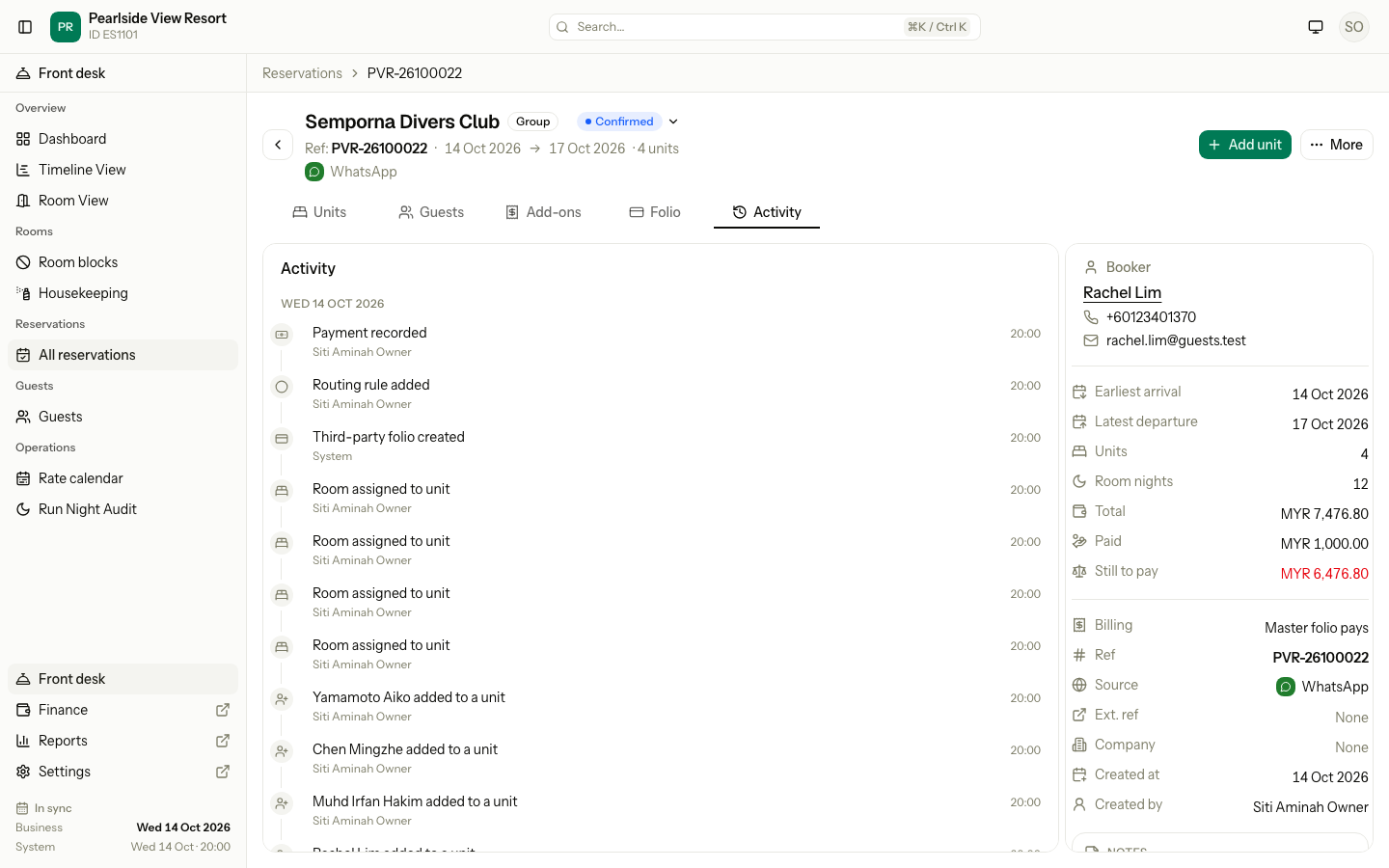Image resolution: width=1389 pixels, height=868 pixels.
Task: Click the Routing rule added circle icon
Action: pos(282,387)
